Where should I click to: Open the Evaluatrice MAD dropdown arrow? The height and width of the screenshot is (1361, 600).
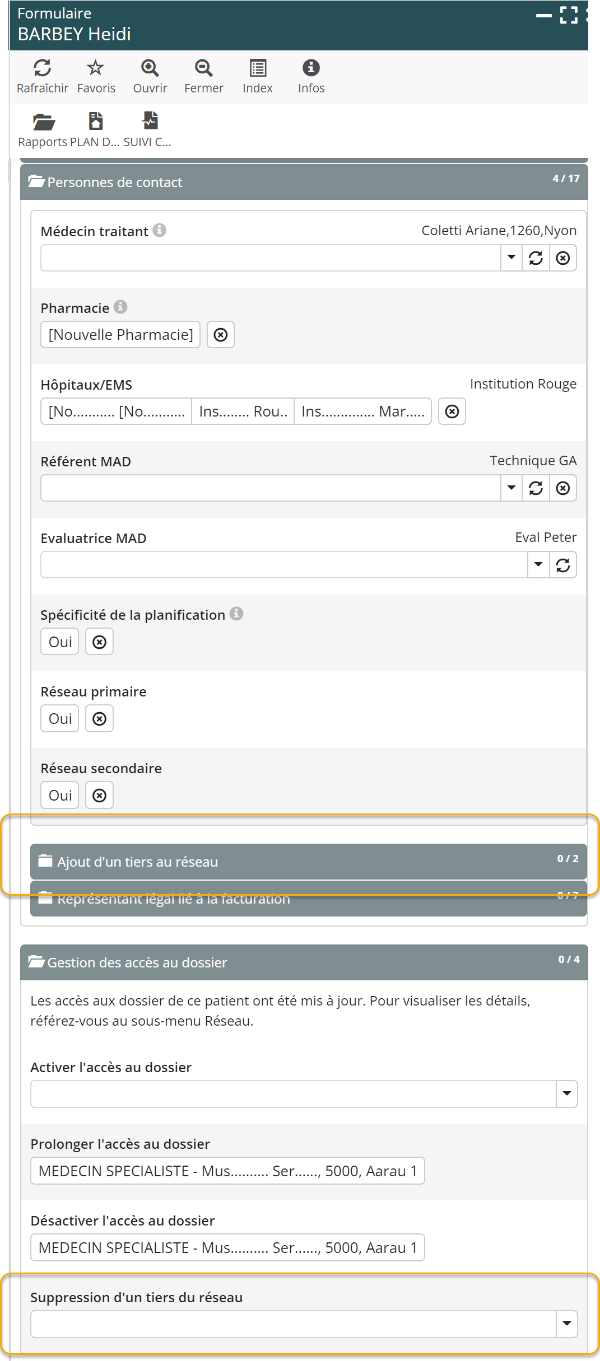point(538,565)
